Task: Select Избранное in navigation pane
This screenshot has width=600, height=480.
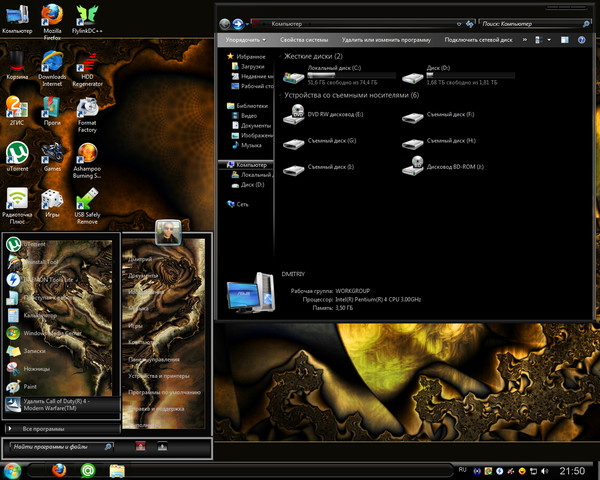Action: 246,57
